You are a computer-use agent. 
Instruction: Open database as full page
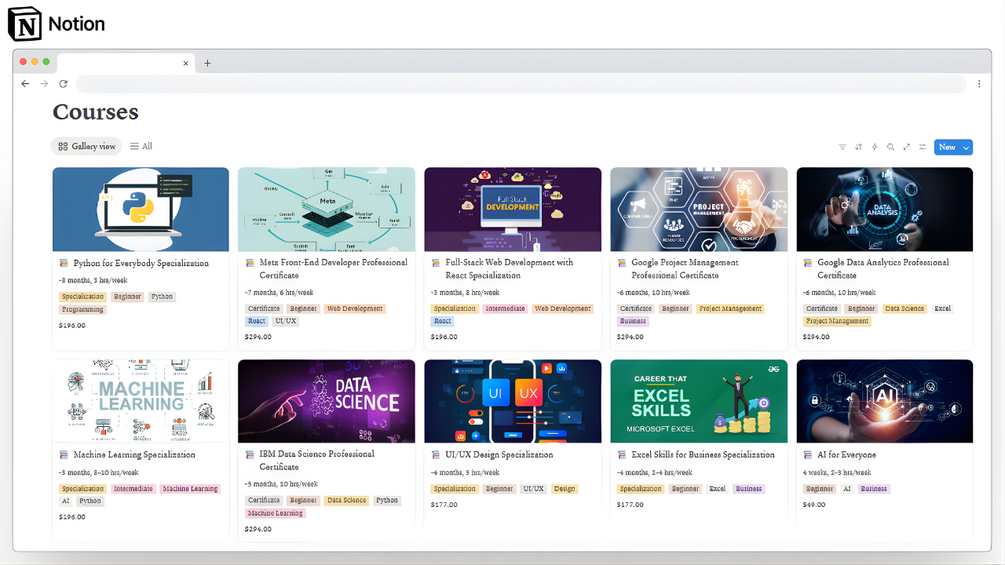(x=906, y=147)
